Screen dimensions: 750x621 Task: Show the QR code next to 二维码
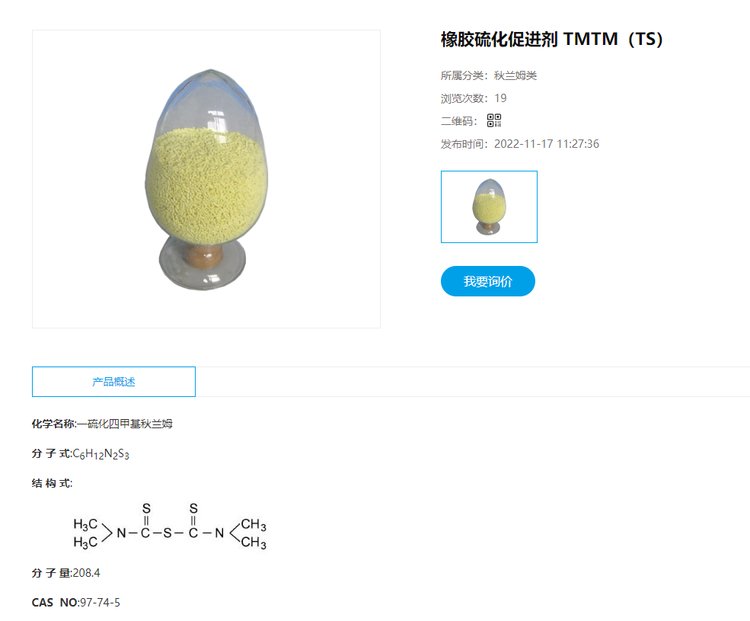click(x=494, y=120)
